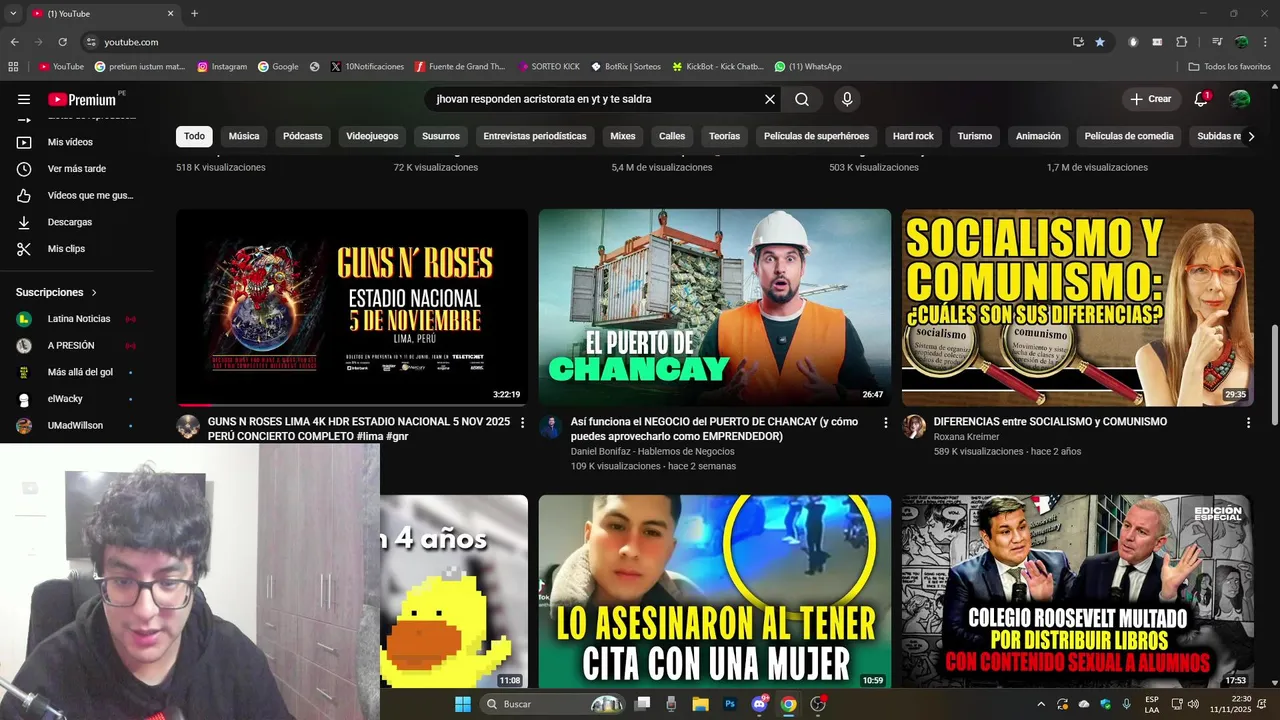This screenshot has width=1280, height=720.
Task: Open Mis videos in the sidebar
Action: point(77,142)
